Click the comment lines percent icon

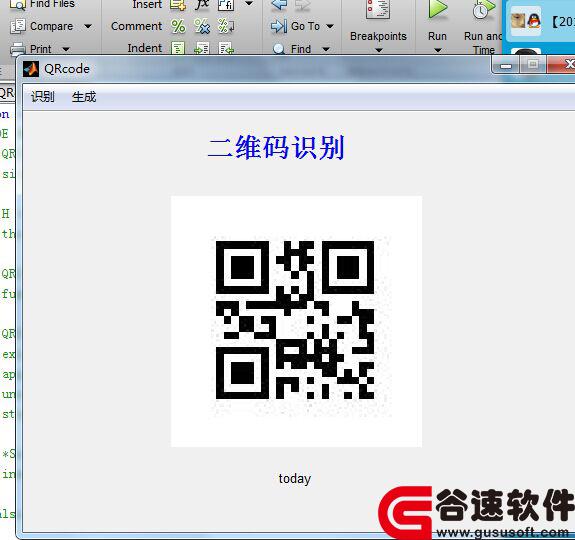pyautogui.click(x=178, y=26)
